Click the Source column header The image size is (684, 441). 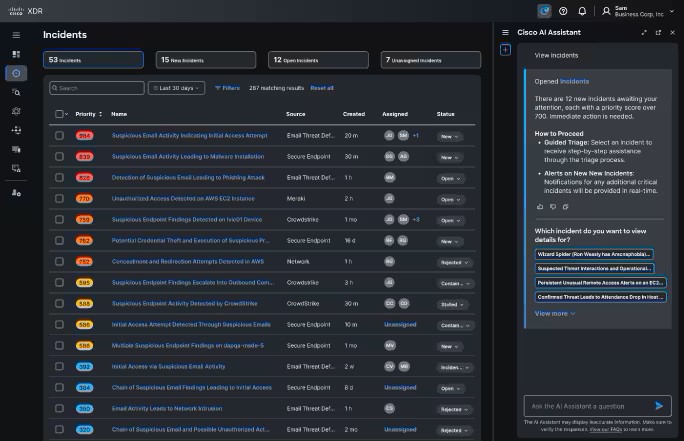coord(295,114)
